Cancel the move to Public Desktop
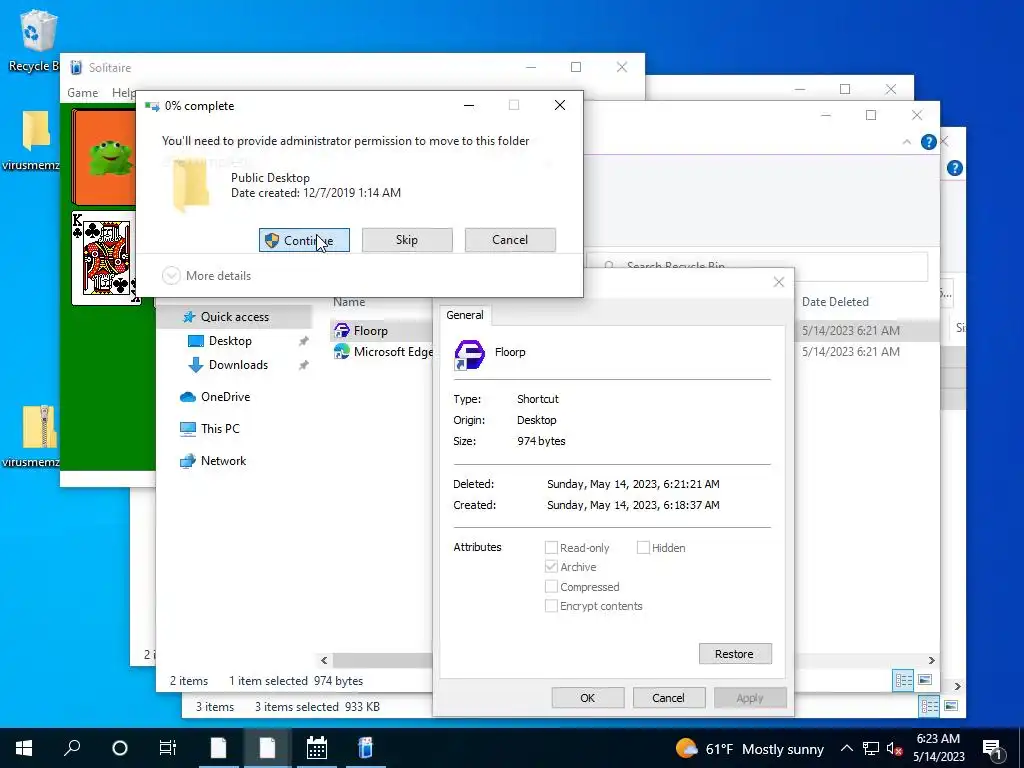This screenshot has width=1024, height=768. [x=510, y=240]
